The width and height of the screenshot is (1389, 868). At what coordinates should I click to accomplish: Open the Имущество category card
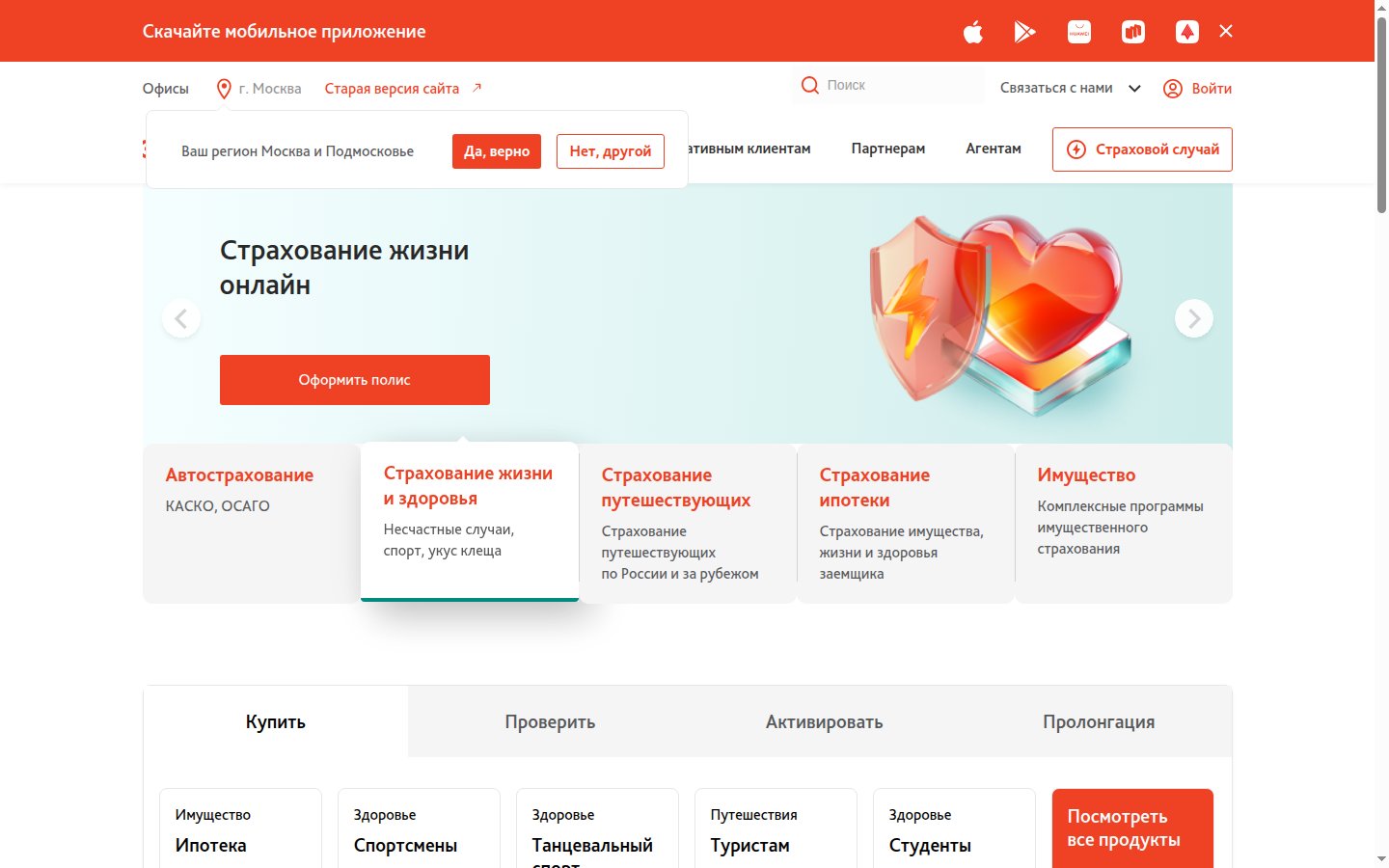(1124, 524)
